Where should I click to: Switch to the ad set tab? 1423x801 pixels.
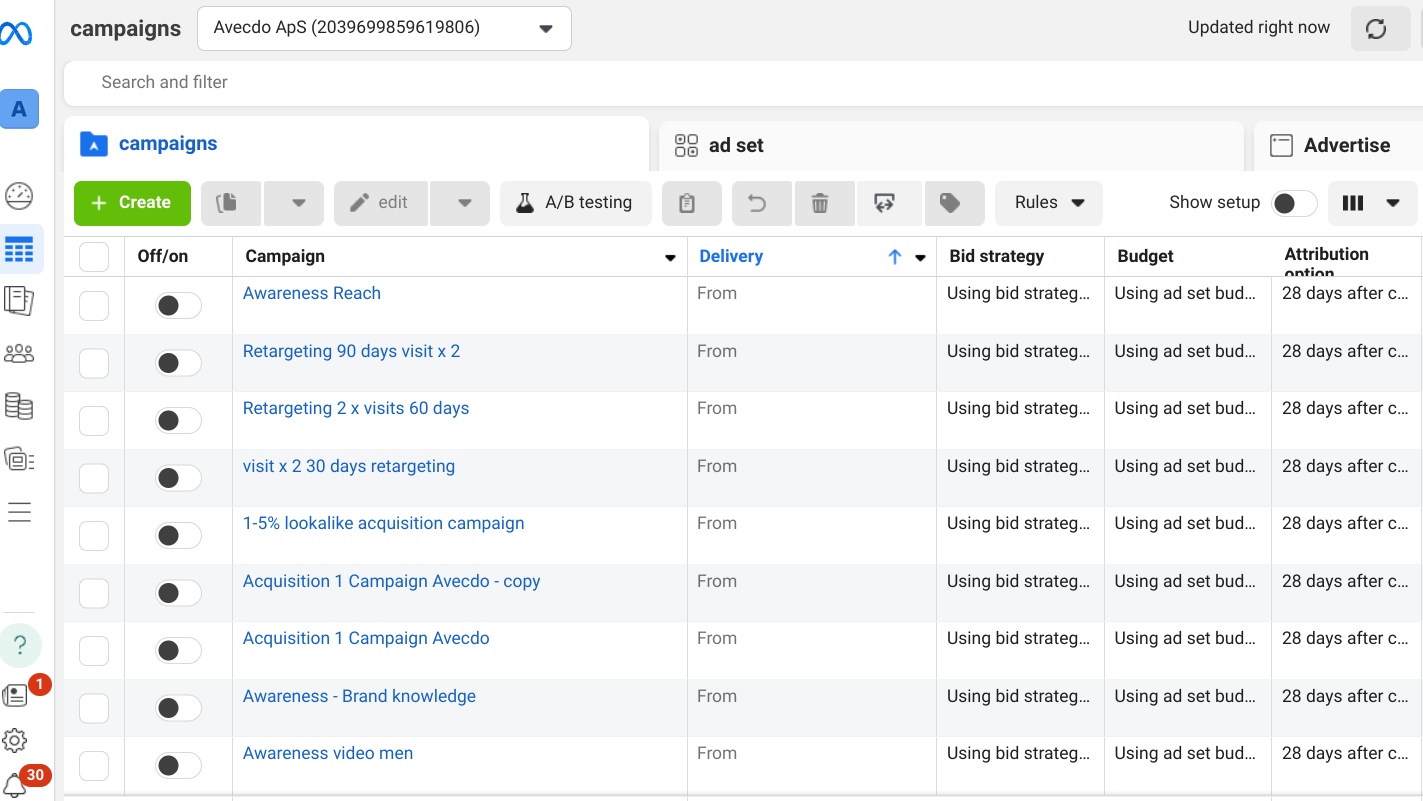736,146
